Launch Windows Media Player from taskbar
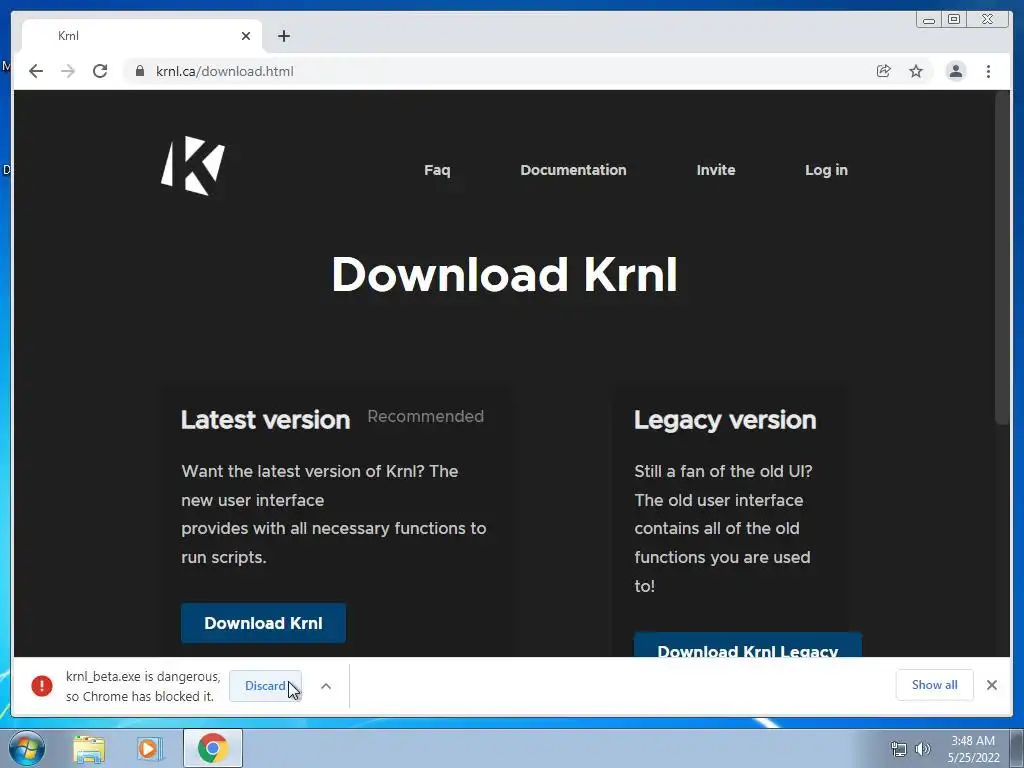This screenshot has height=768, width=1024. tap(150, 749)
